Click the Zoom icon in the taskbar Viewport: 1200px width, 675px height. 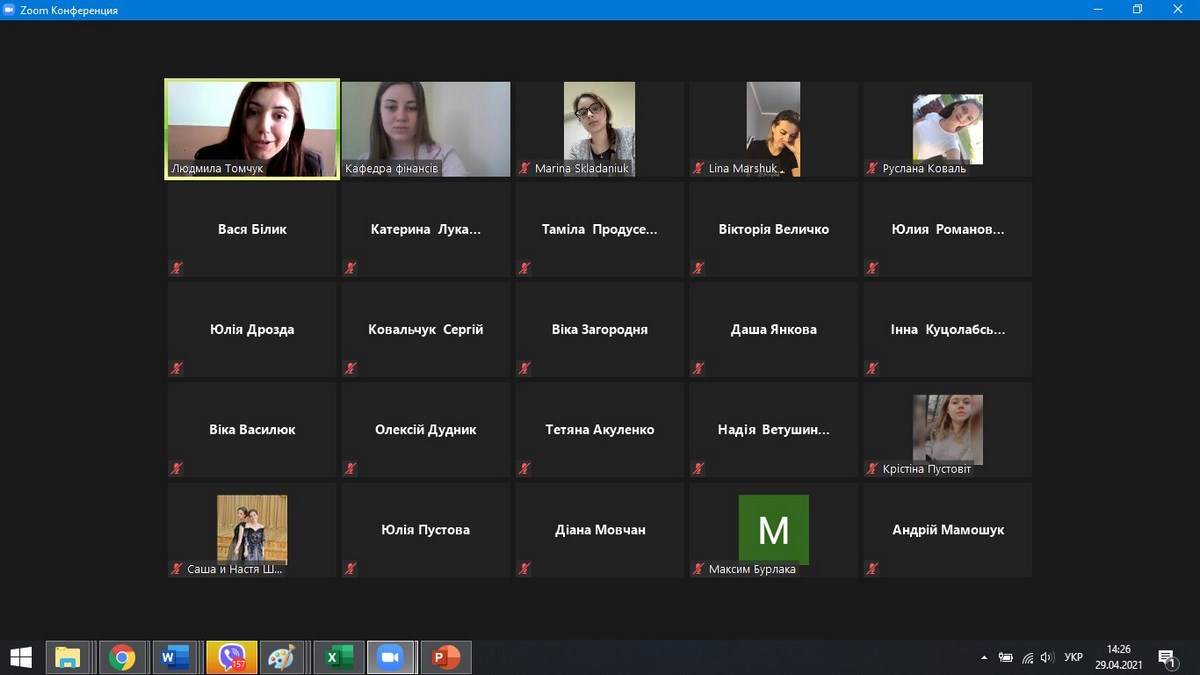[x=390, y=657]
